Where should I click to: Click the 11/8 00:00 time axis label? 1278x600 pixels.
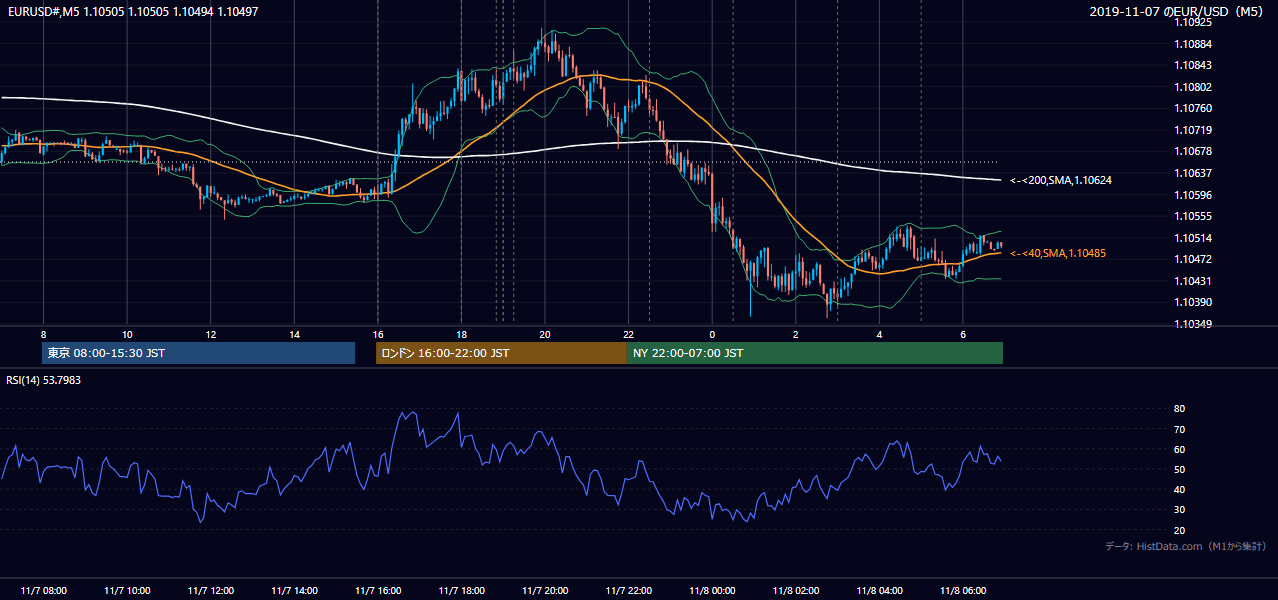coord(712,590)
